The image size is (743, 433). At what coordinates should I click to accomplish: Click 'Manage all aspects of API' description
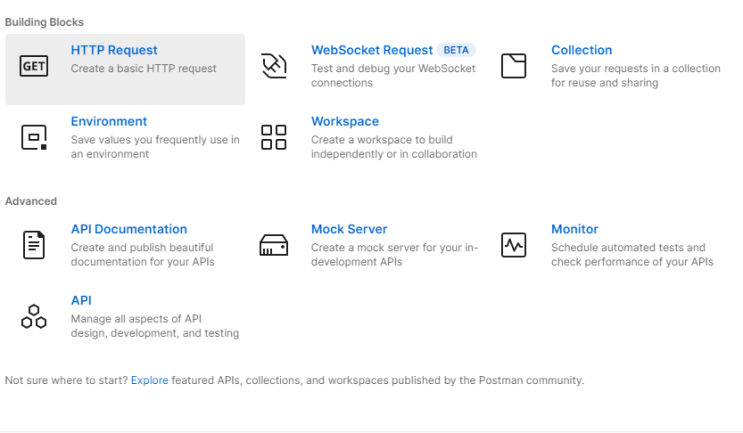pos(155,326)
